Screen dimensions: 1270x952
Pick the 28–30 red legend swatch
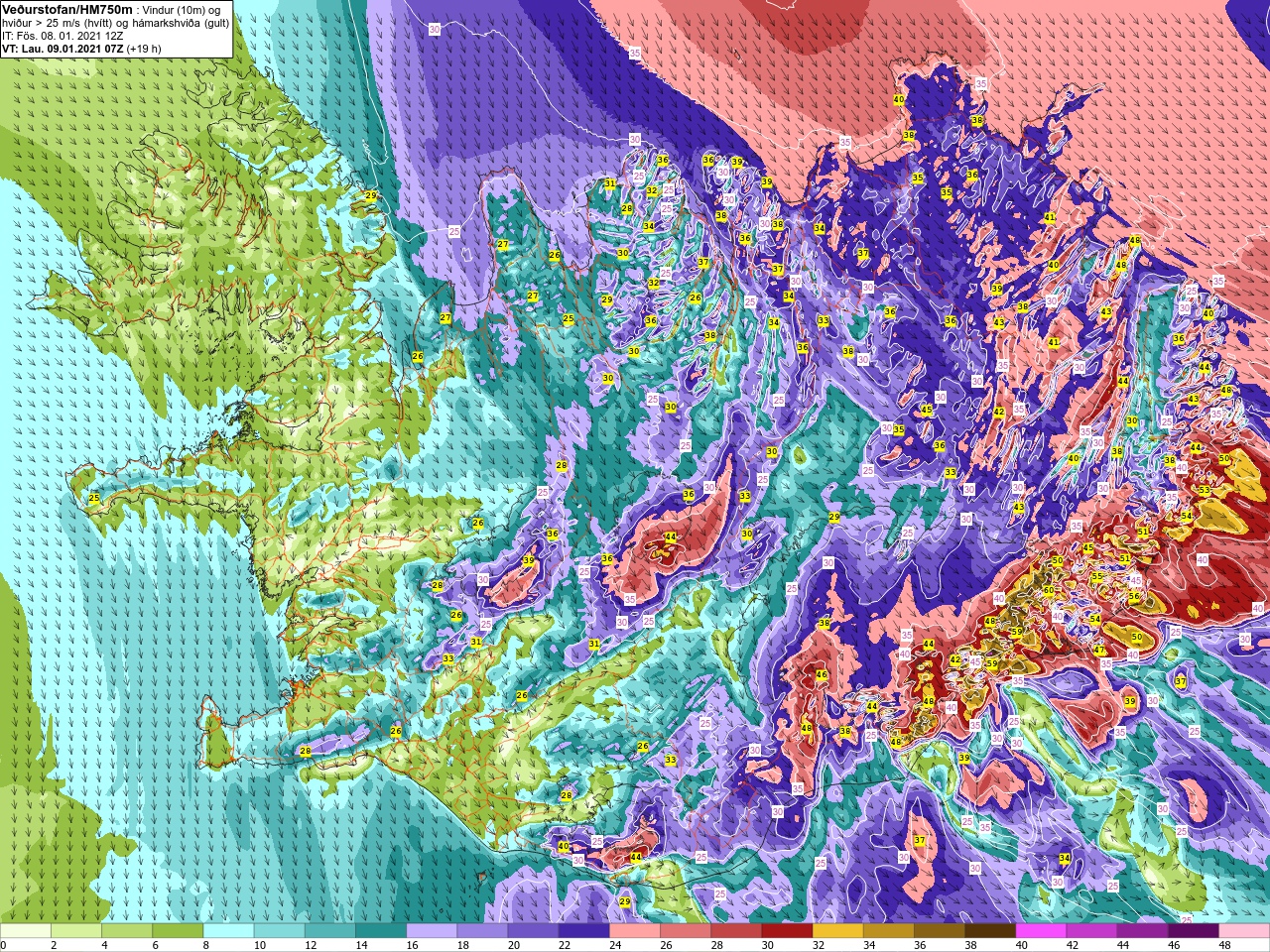pyautogui.click(x=736, y=930)
